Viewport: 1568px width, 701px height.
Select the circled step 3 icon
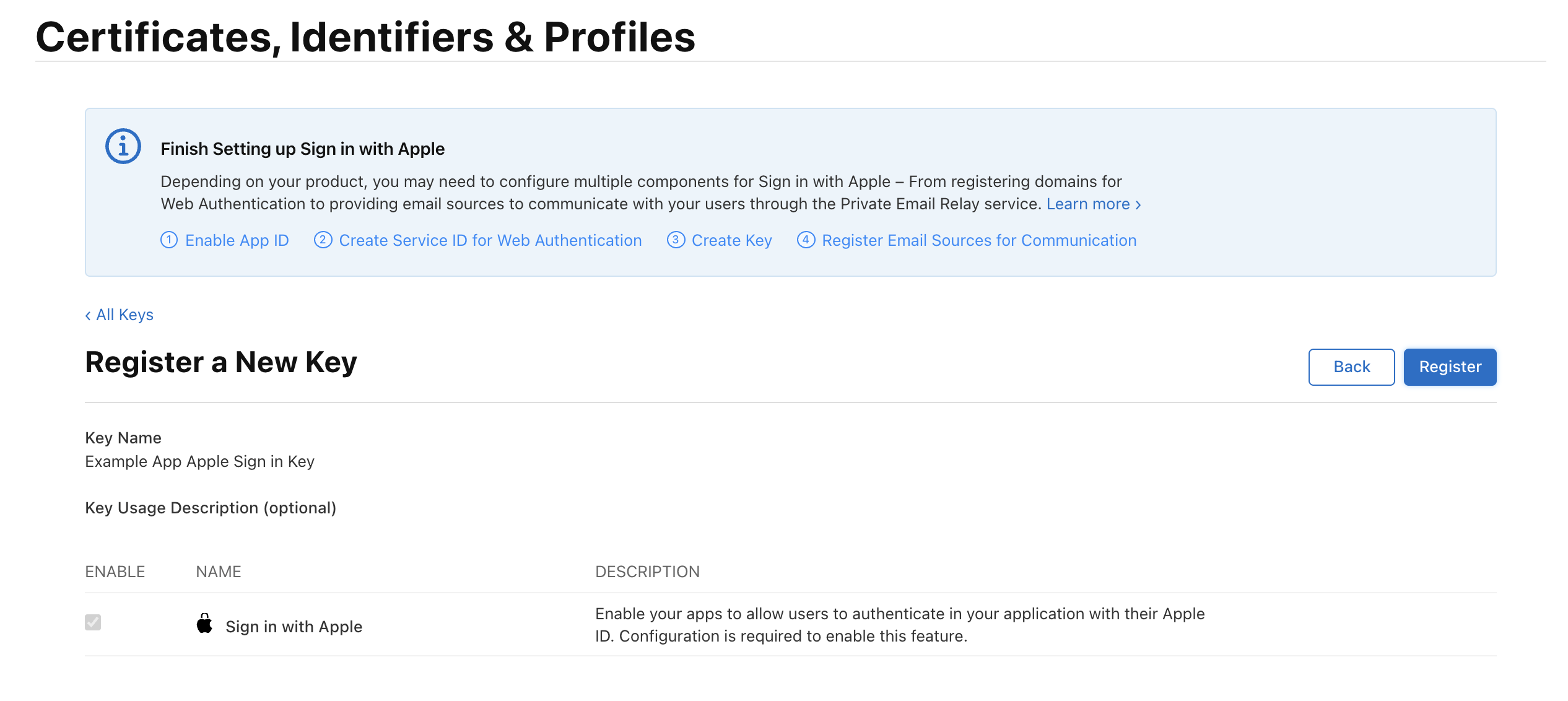(x=675, y=240)
